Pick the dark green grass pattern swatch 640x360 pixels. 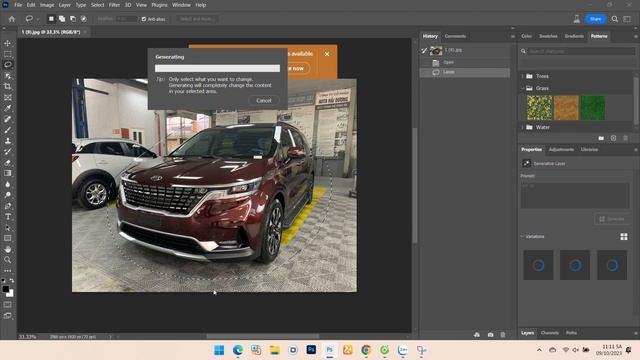pos(593,108)
